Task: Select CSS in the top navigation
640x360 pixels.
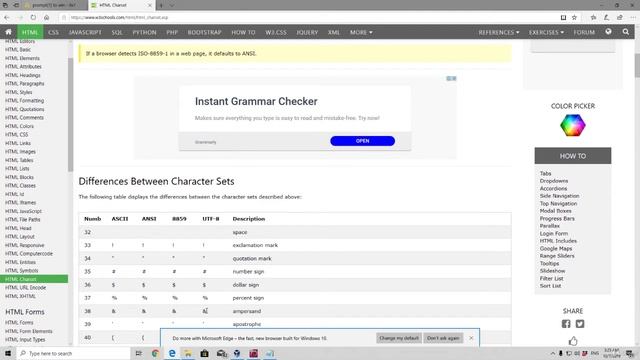Action: coord(53,32)
